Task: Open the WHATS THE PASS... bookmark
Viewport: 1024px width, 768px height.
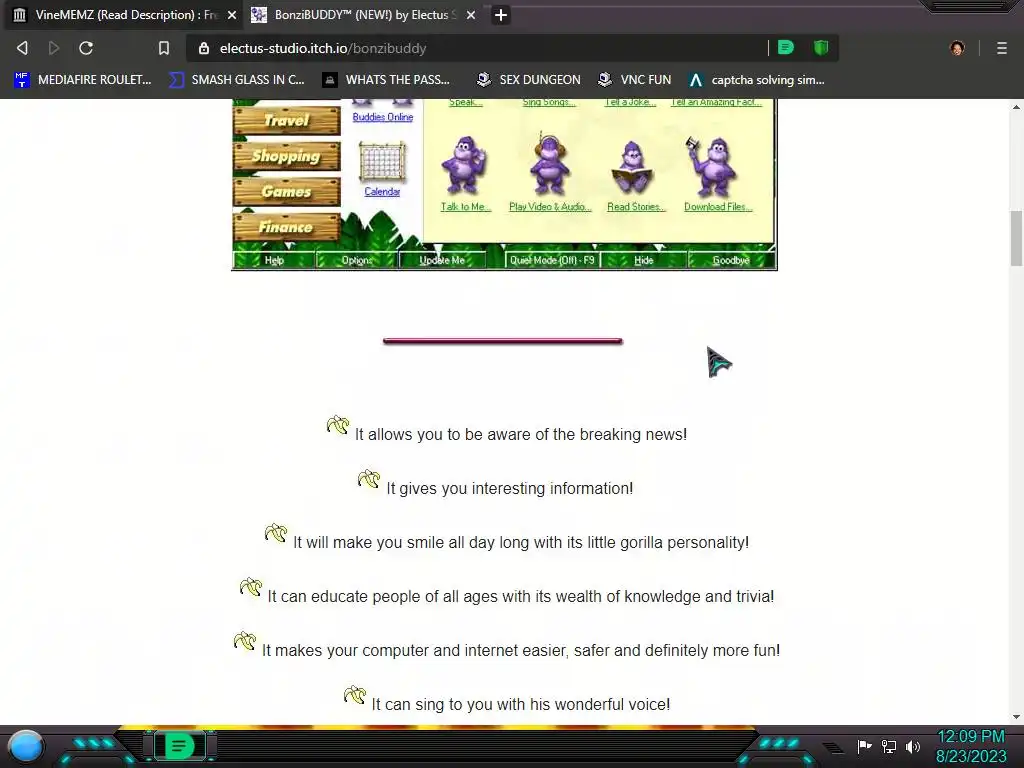Action: (x=387, y=80)
